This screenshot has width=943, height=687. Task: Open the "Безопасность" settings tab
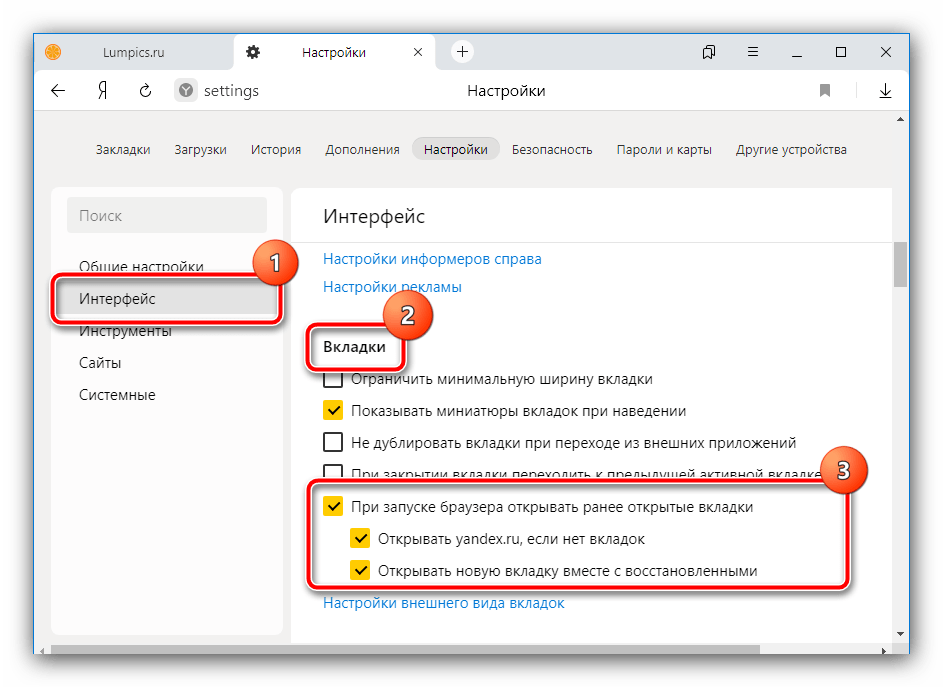(x=552, y=150)
